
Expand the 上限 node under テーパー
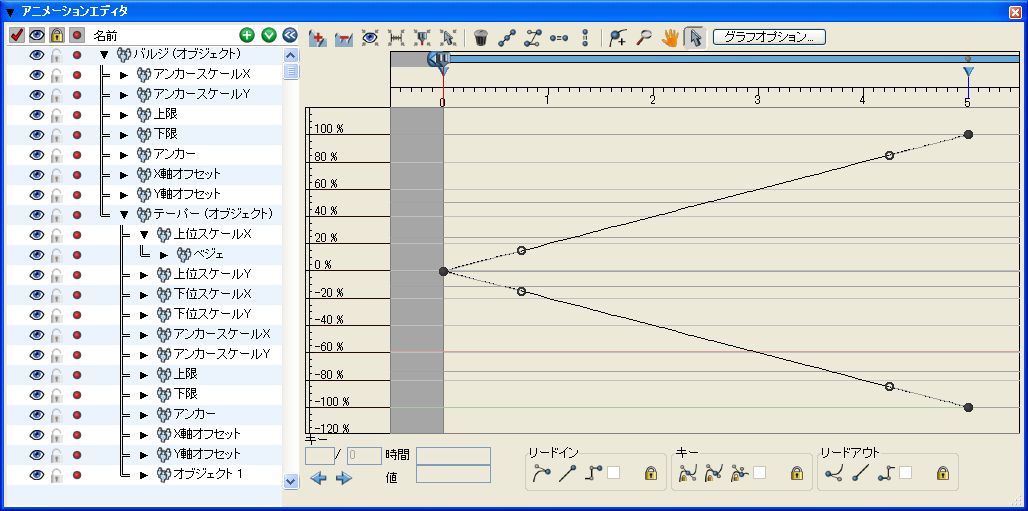[x=144, y=375]
